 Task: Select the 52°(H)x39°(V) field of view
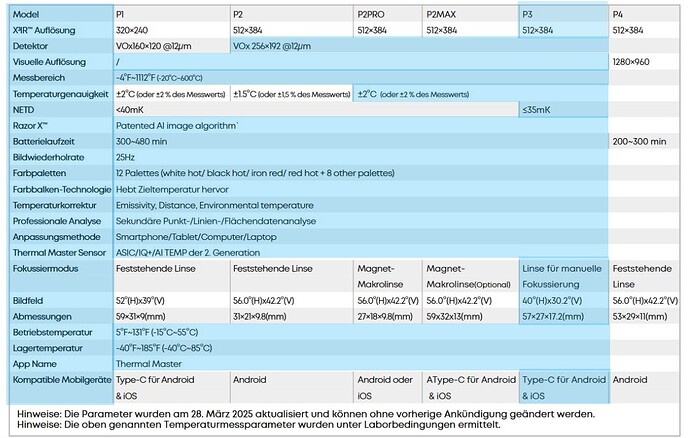pyautogui.click(x=140, y=301)
